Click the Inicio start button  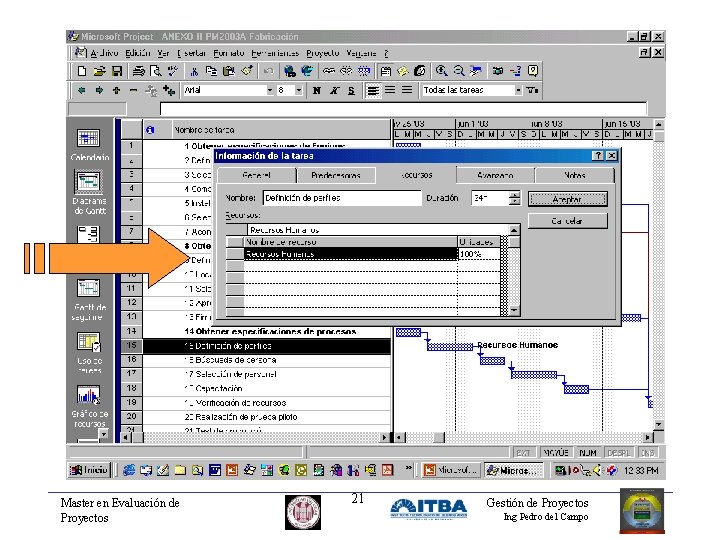(x=90, y=470)
